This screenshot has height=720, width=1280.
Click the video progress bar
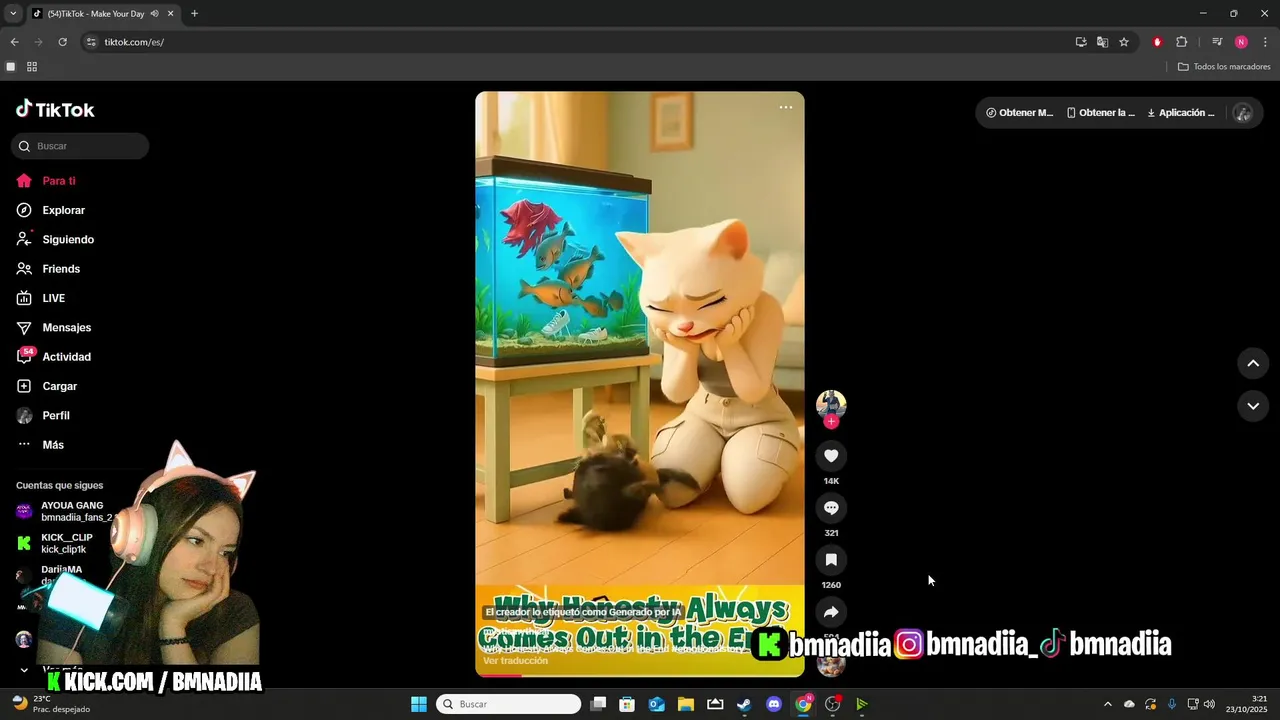coord(640,675)
